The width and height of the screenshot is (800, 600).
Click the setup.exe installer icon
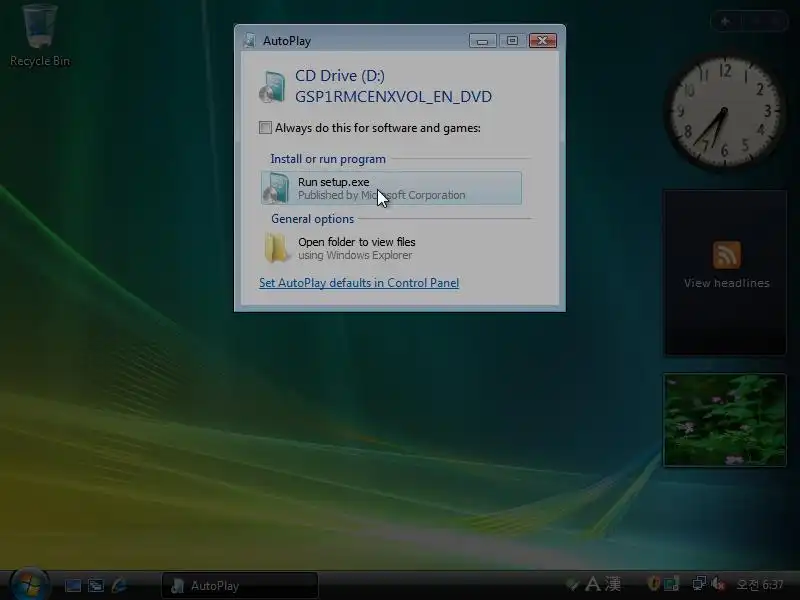(276, 188)
